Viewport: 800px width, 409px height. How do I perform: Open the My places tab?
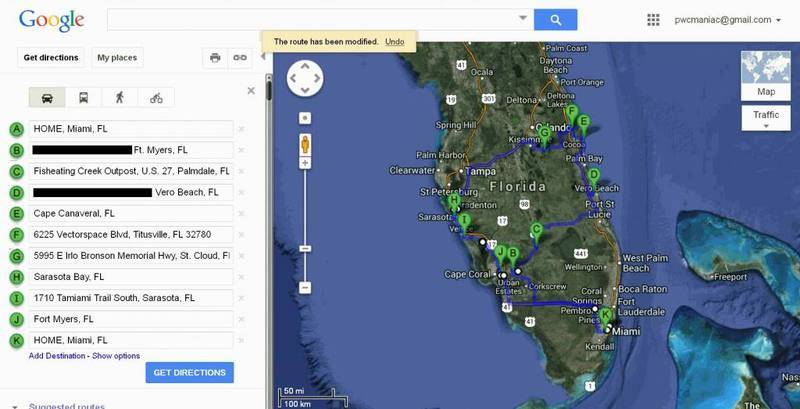click(117, 58)
